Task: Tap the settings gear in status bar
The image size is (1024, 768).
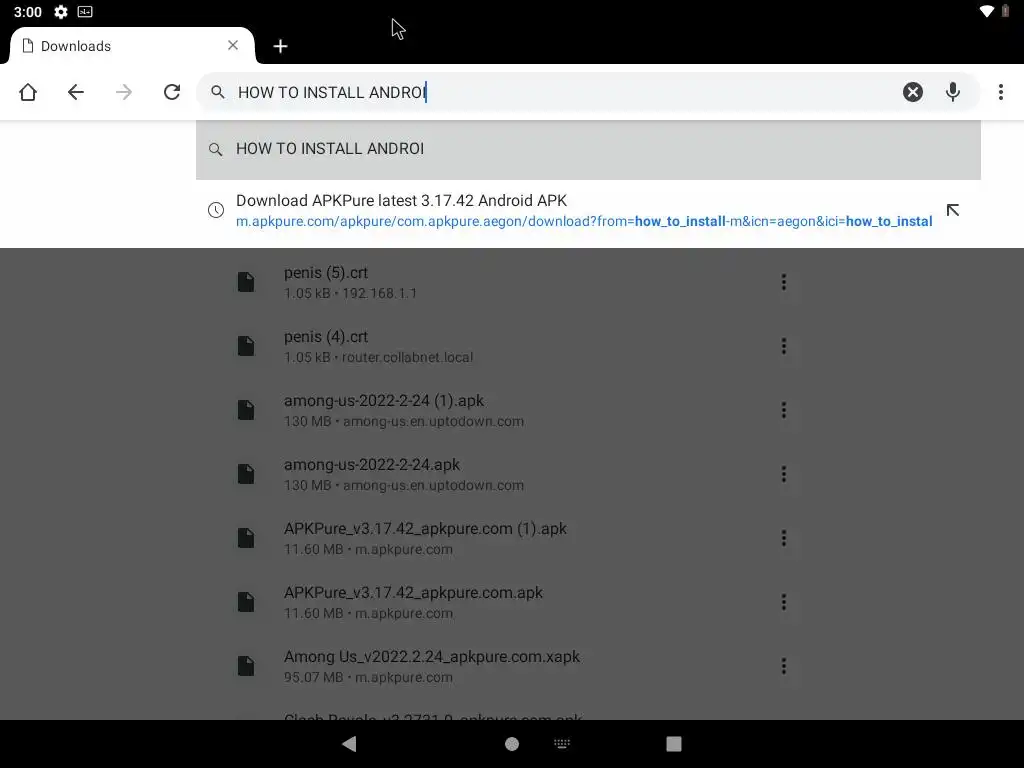Action: [61, 12]
